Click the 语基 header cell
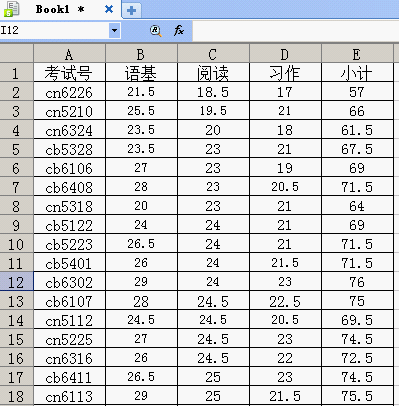Screen dimensions: 400x407 pos(141,72)
